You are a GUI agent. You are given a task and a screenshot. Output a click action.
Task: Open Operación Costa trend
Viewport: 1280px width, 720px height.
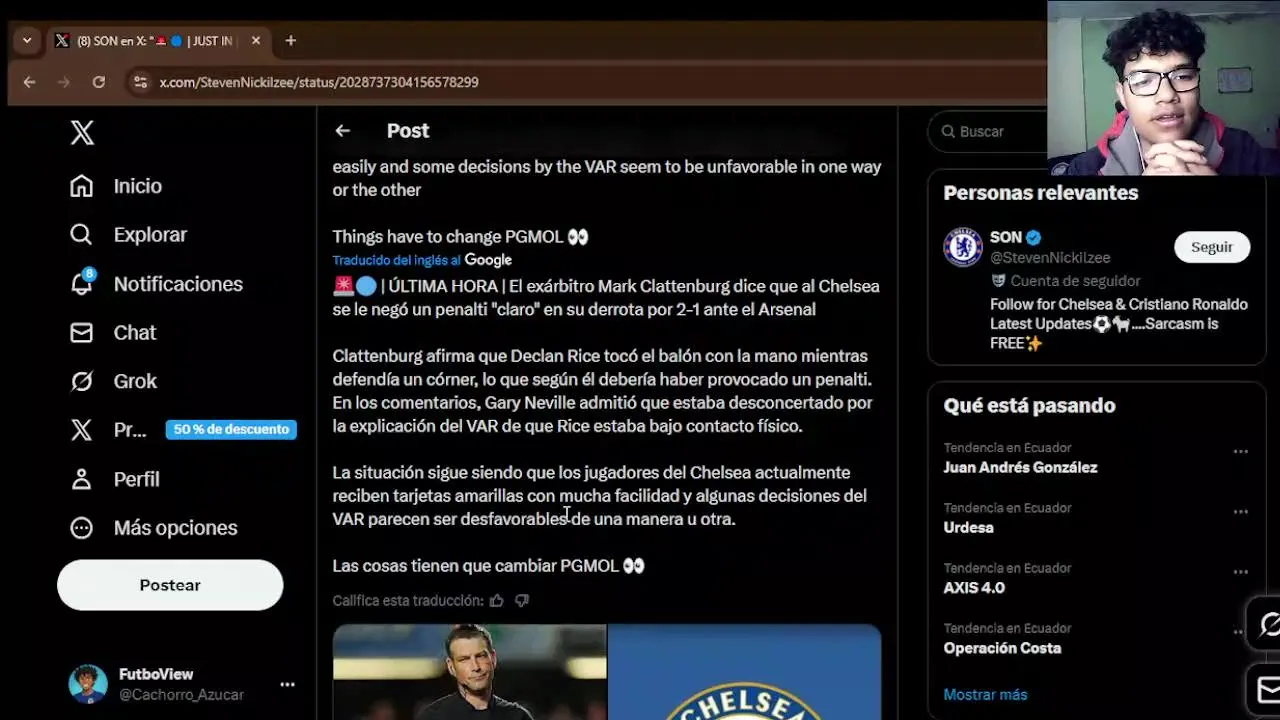click(x=1002, y=648)
